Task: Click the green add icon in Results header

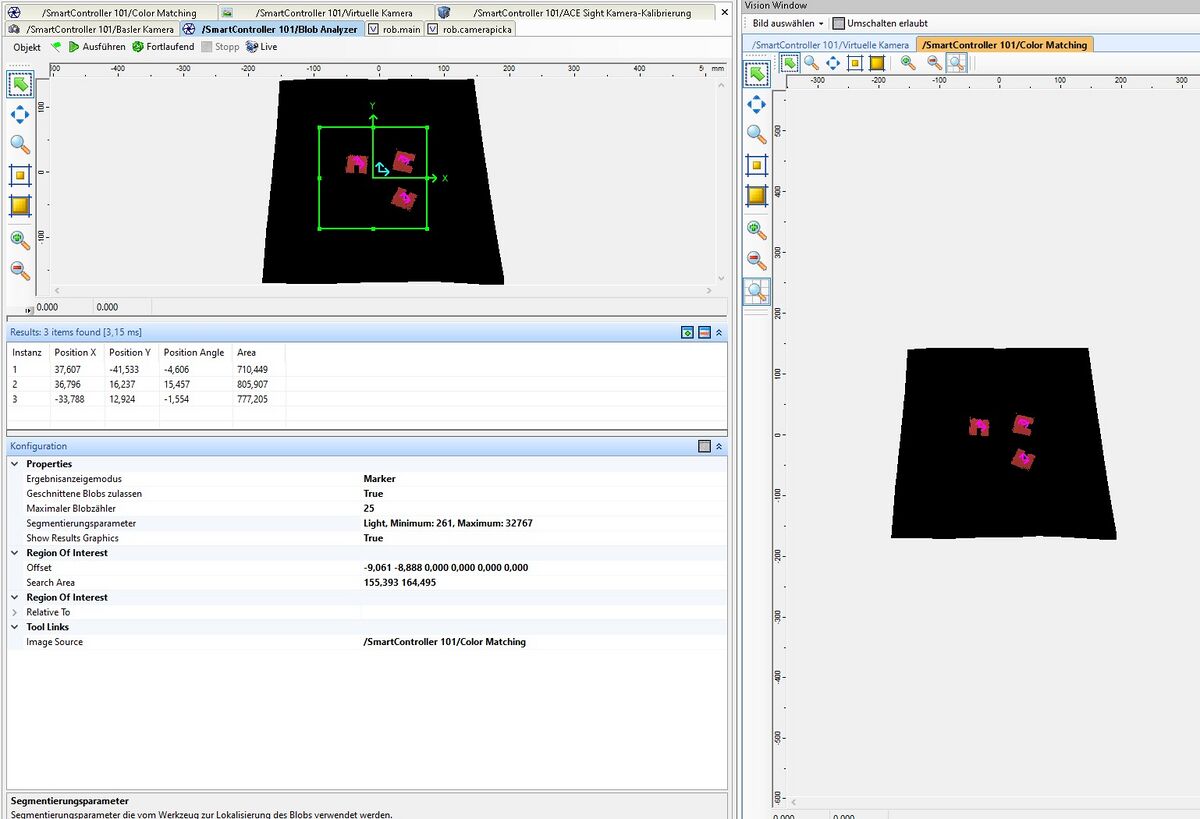Action: point(687,332)
